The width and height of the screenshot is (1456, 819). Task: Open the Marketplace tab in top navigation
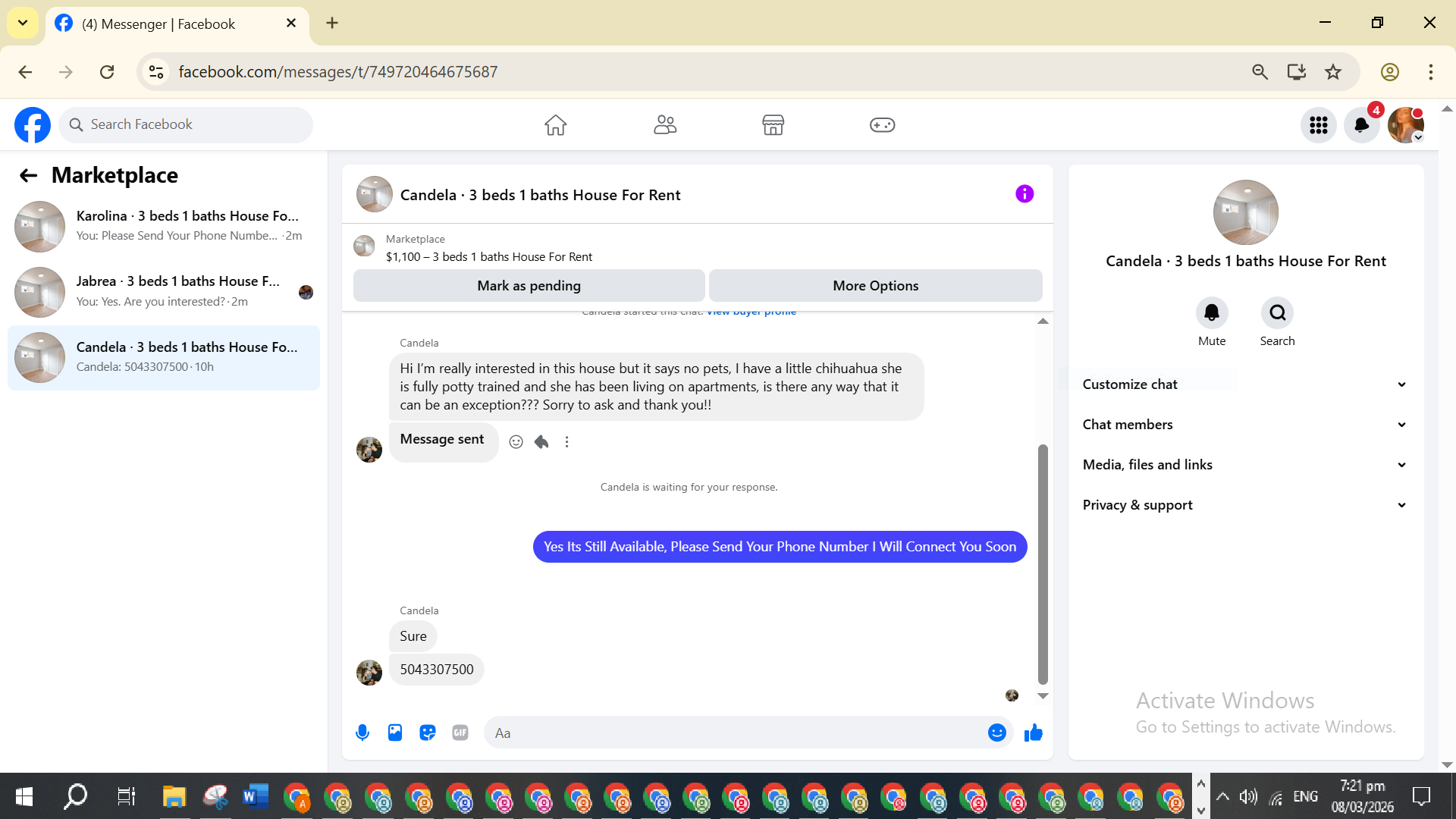point(773,125)
